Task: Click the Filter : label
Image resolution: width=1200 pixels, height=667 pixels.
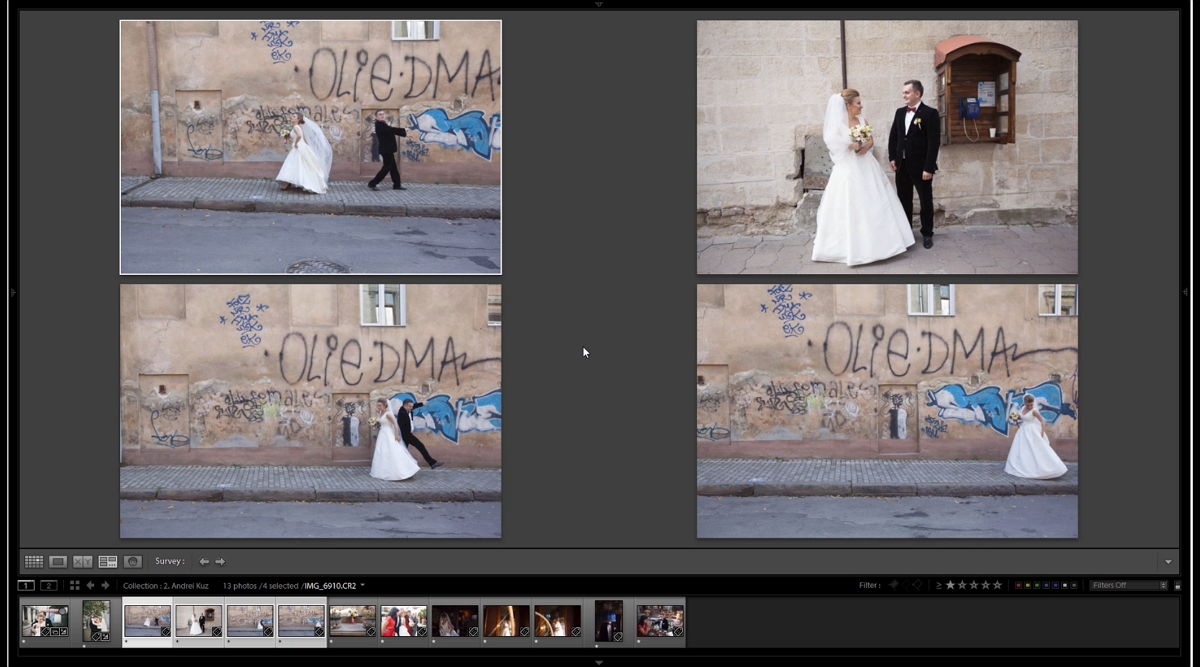Action: click(x=869, y=585)
